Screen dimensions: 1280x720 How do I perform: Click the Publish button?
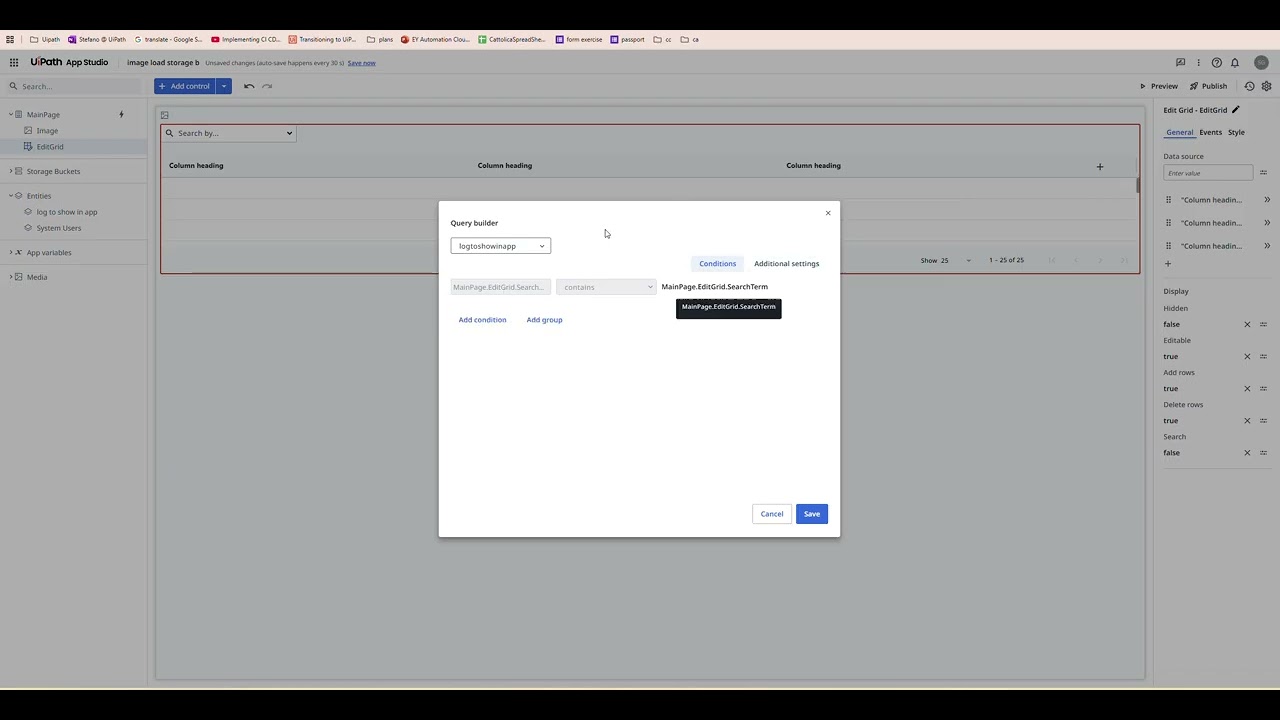[x=1208, y=86]
